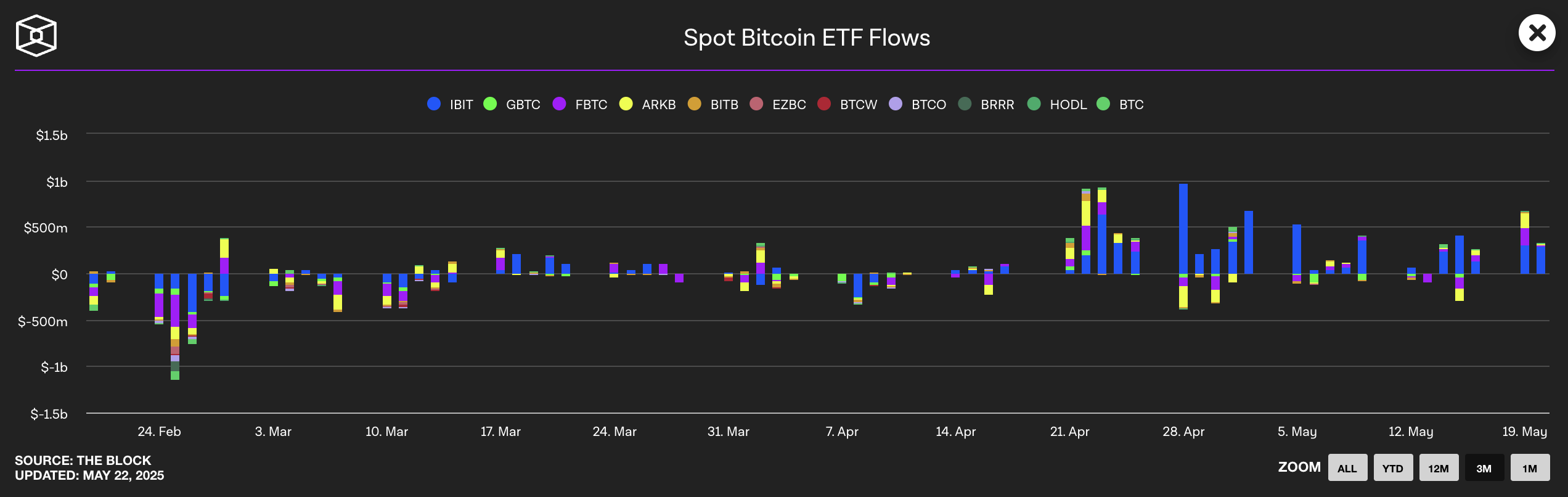Click the 24. Feb axis date label
Image resolution: width=1568 pixels, height=497 pixels.
click(x=159, y=432)
